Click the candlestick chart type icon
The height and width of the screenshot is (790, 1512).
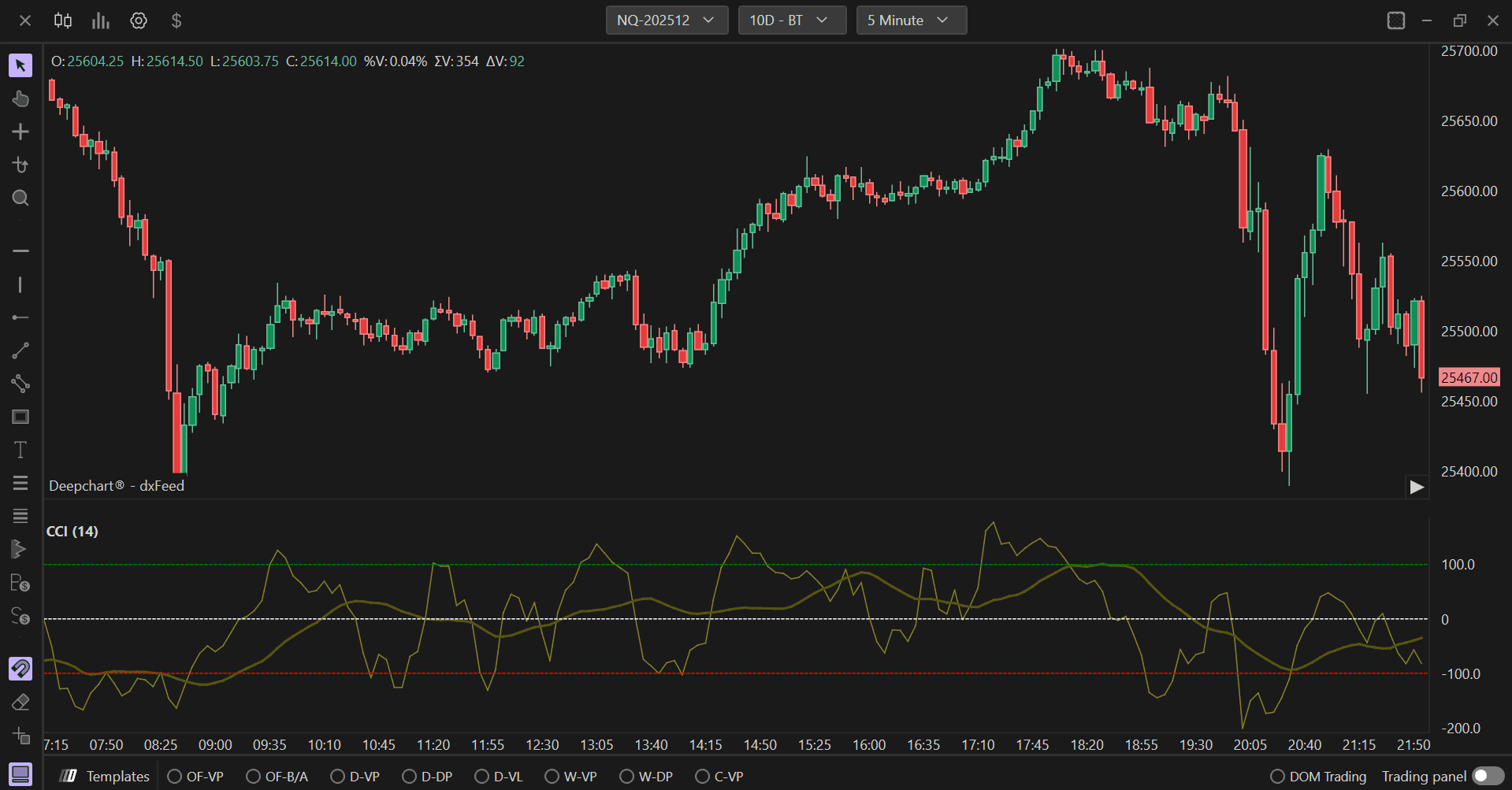tap(63, 20)
